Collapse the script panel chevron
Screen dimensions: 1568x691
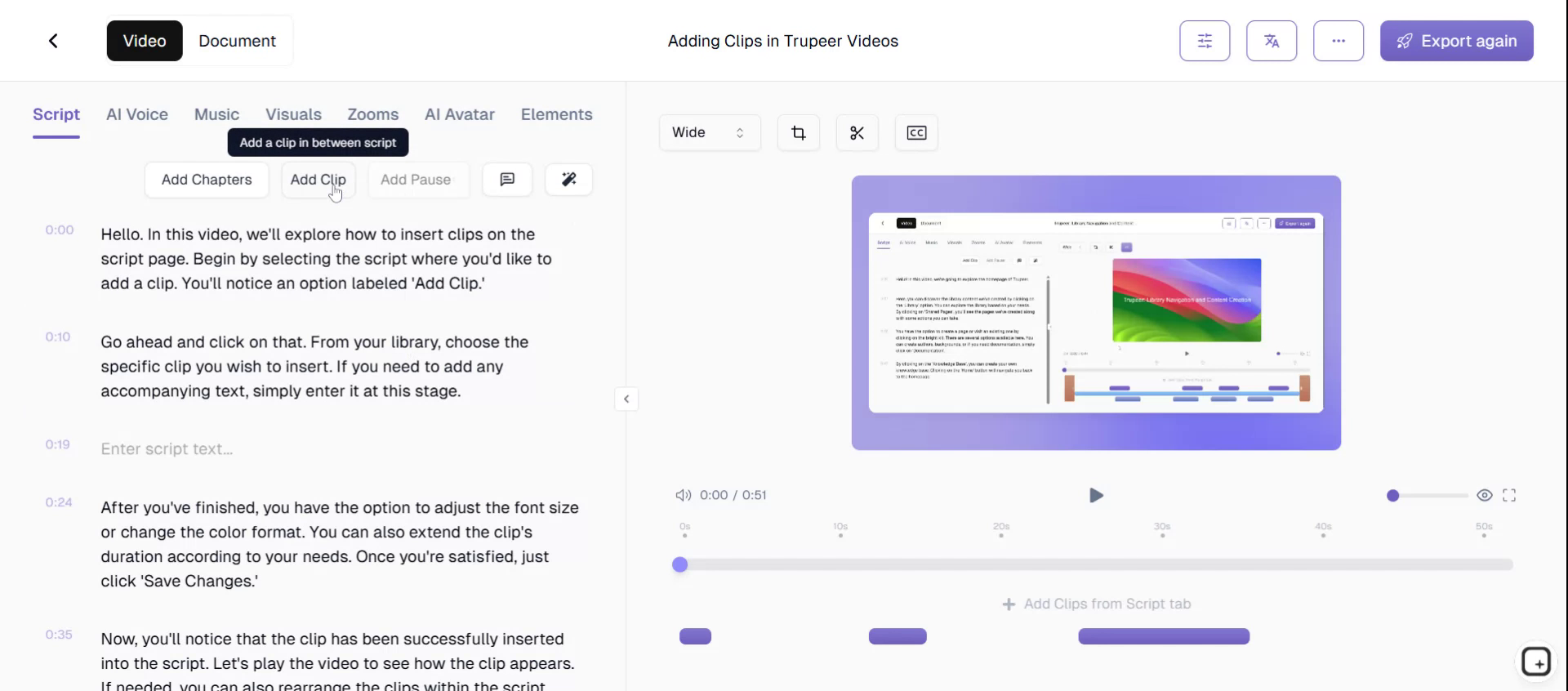pyautogui.click(x=626, y=399)
